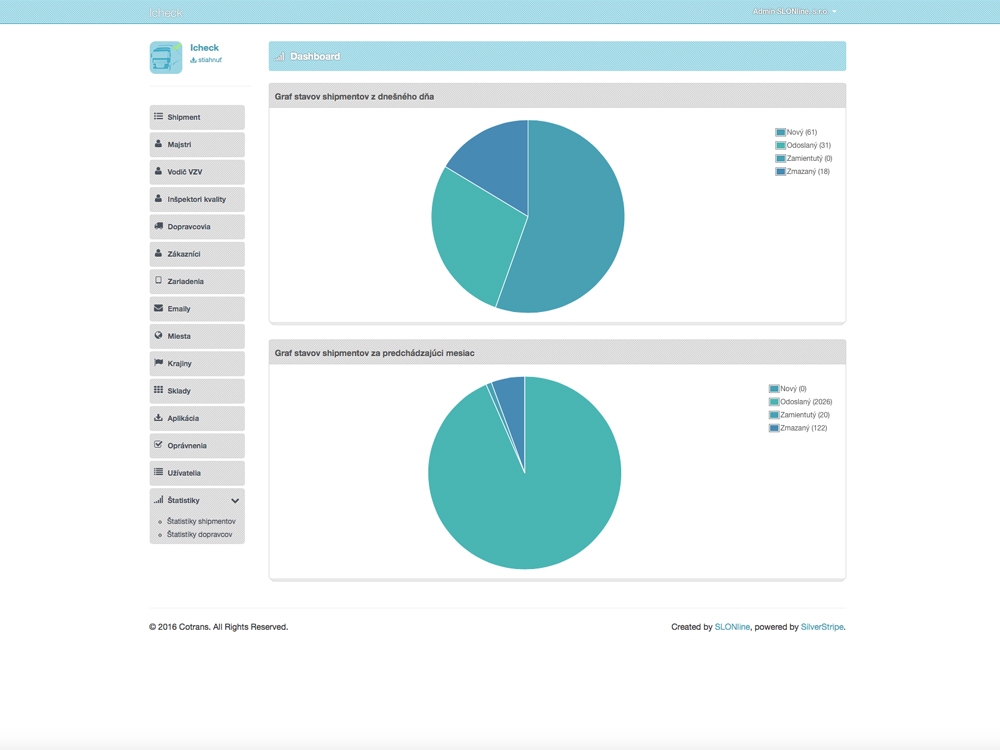Click the flag icon beside Krajiny

(x=158, y=363)
